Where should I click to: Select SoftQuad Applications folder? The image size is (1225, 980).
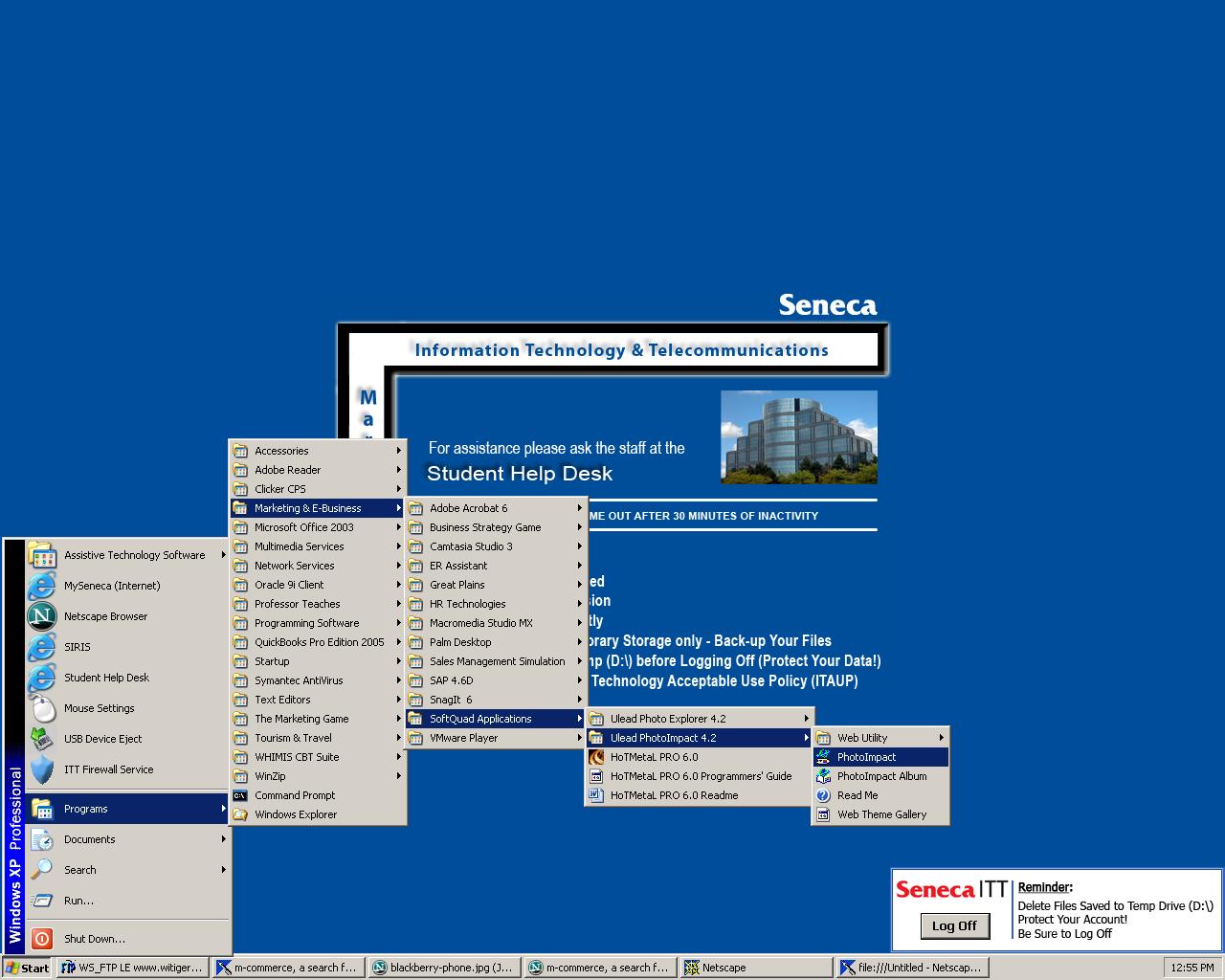pos(496,719)
